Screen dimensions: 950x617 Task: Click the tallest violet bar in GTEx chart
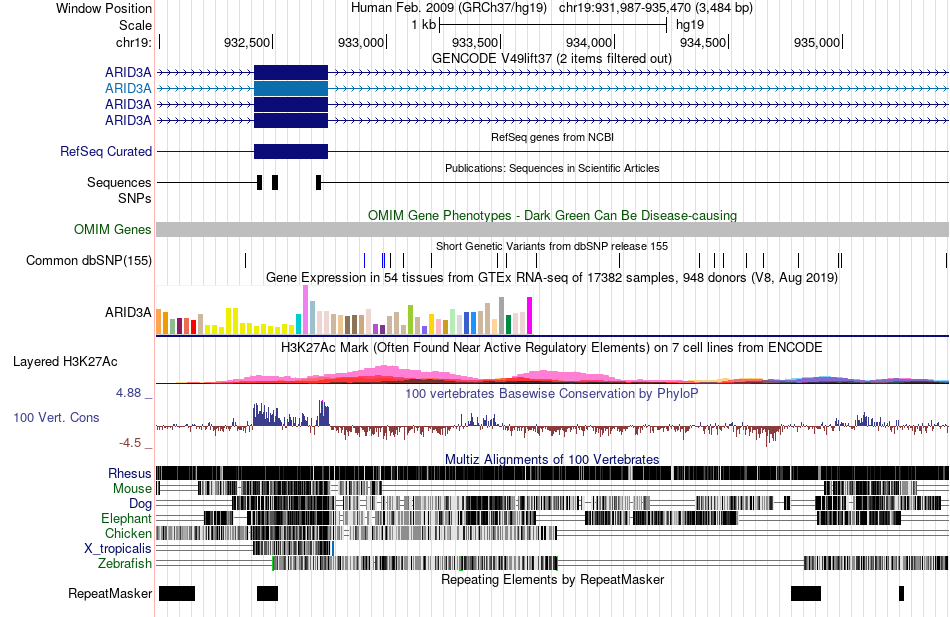[305, 310]
